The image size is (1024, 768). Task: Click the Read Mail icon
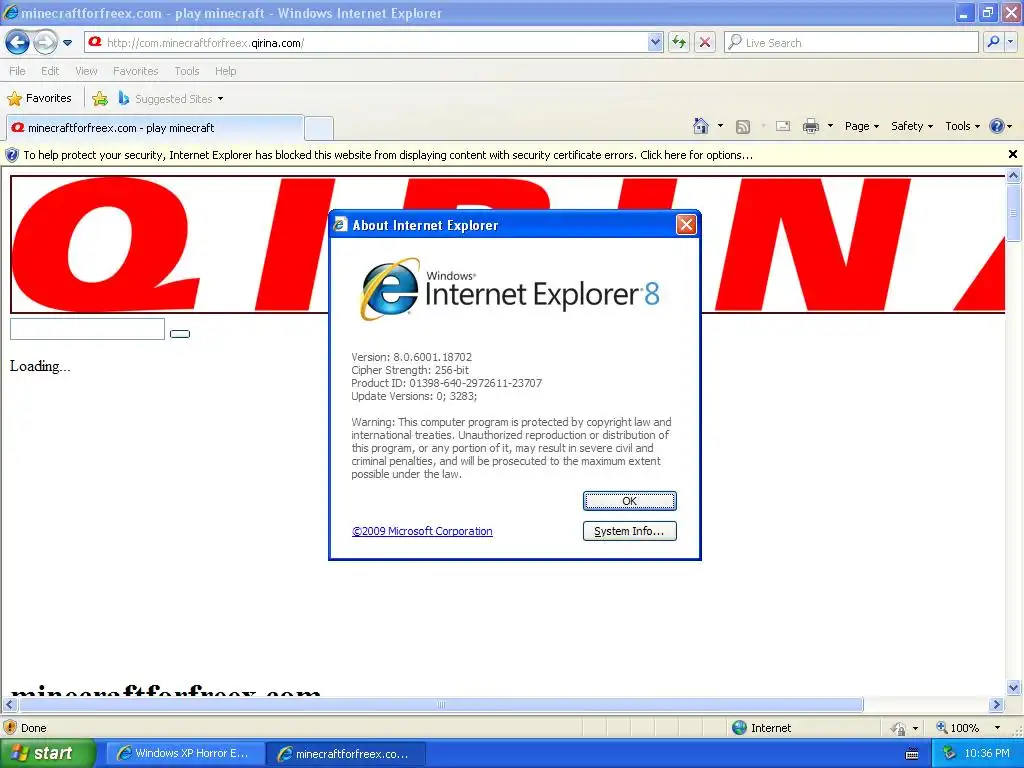click(x=783, y=126)
